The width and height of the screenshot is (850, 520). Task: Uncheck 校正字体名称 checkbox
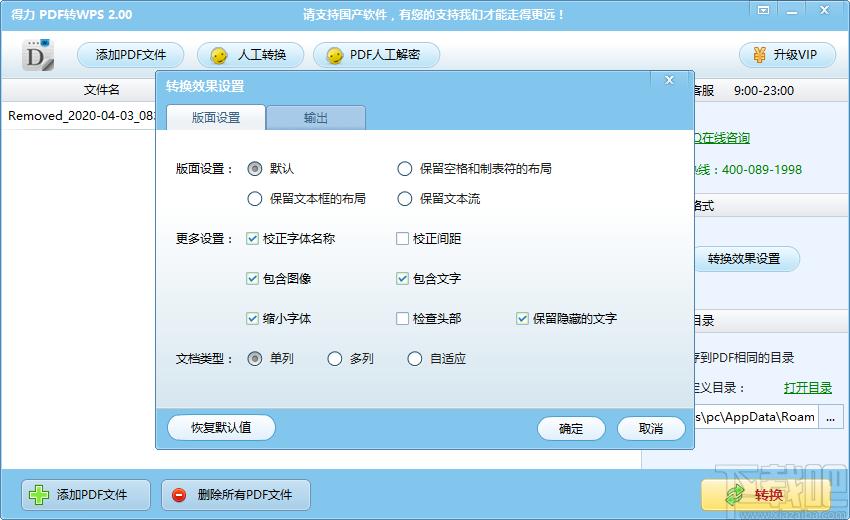(x=252, y=239)
